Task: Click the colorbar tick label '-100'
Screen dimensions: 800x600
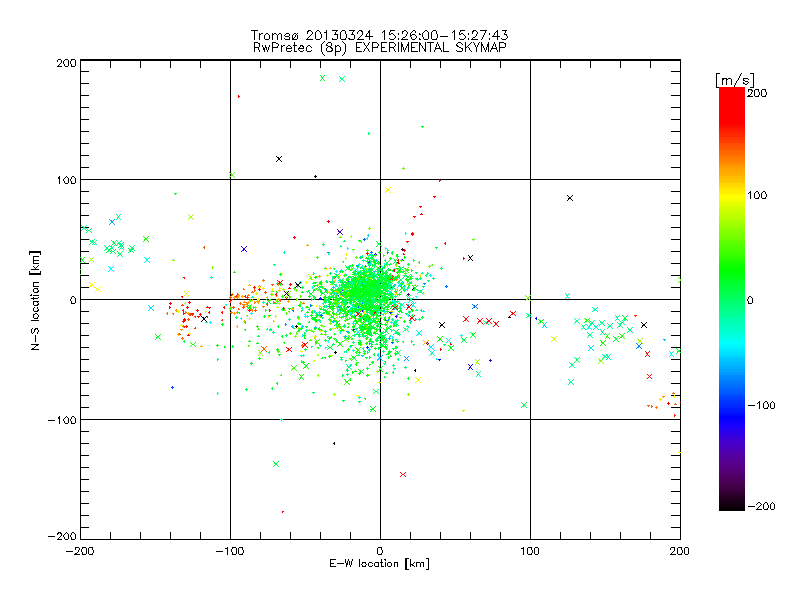Action: click(x=761, y=405)
